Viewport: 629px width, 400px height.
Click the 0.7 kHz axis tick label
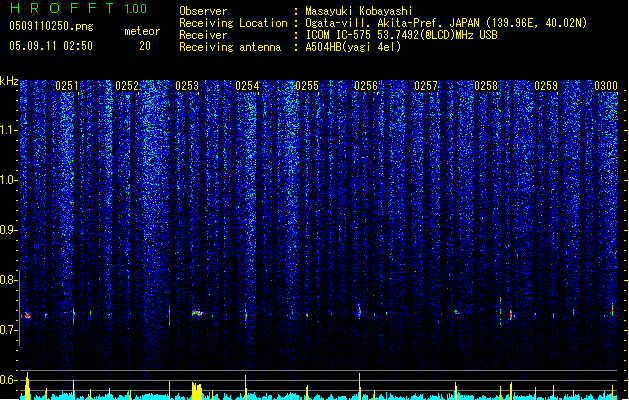pyautogui.click(x=9, y=330)
